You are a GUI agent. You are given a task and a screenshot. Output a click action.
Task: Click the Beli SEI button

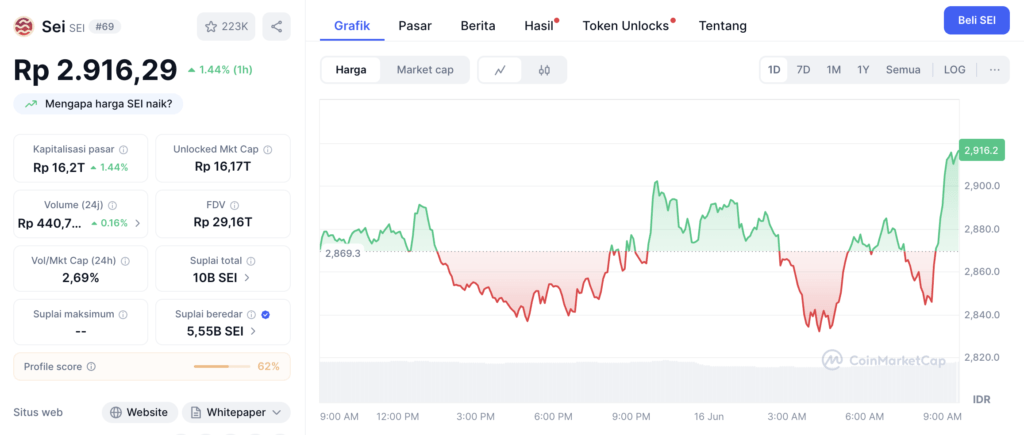click(976, 20)
